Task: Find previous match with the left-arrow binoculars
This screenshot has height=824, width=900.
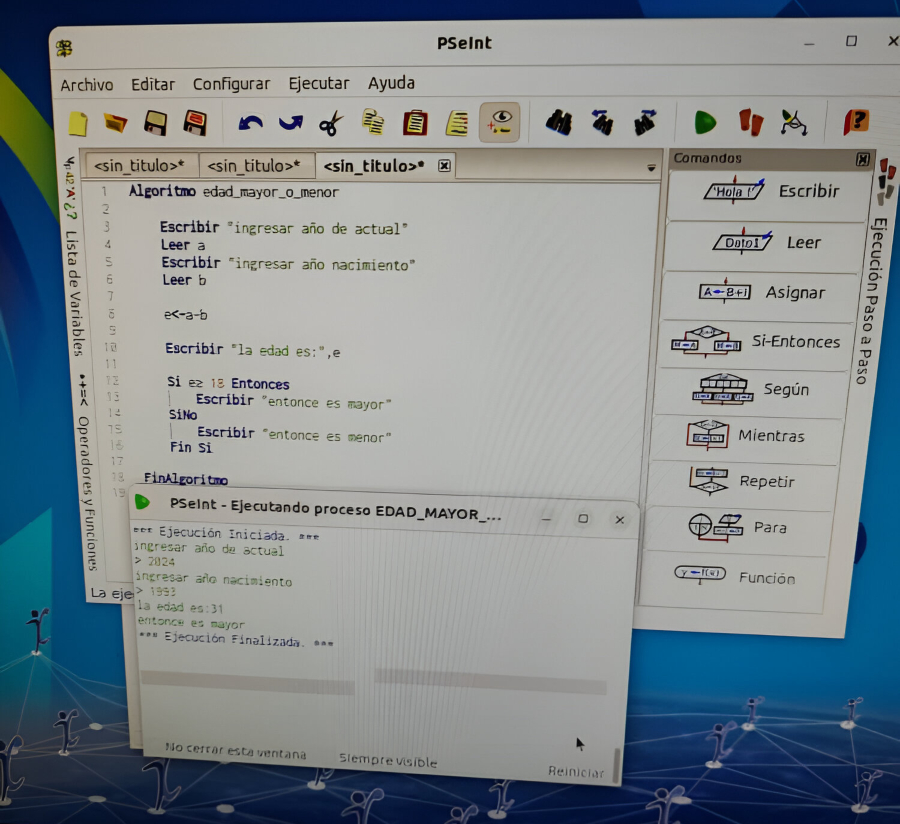Action: (602, 122)
